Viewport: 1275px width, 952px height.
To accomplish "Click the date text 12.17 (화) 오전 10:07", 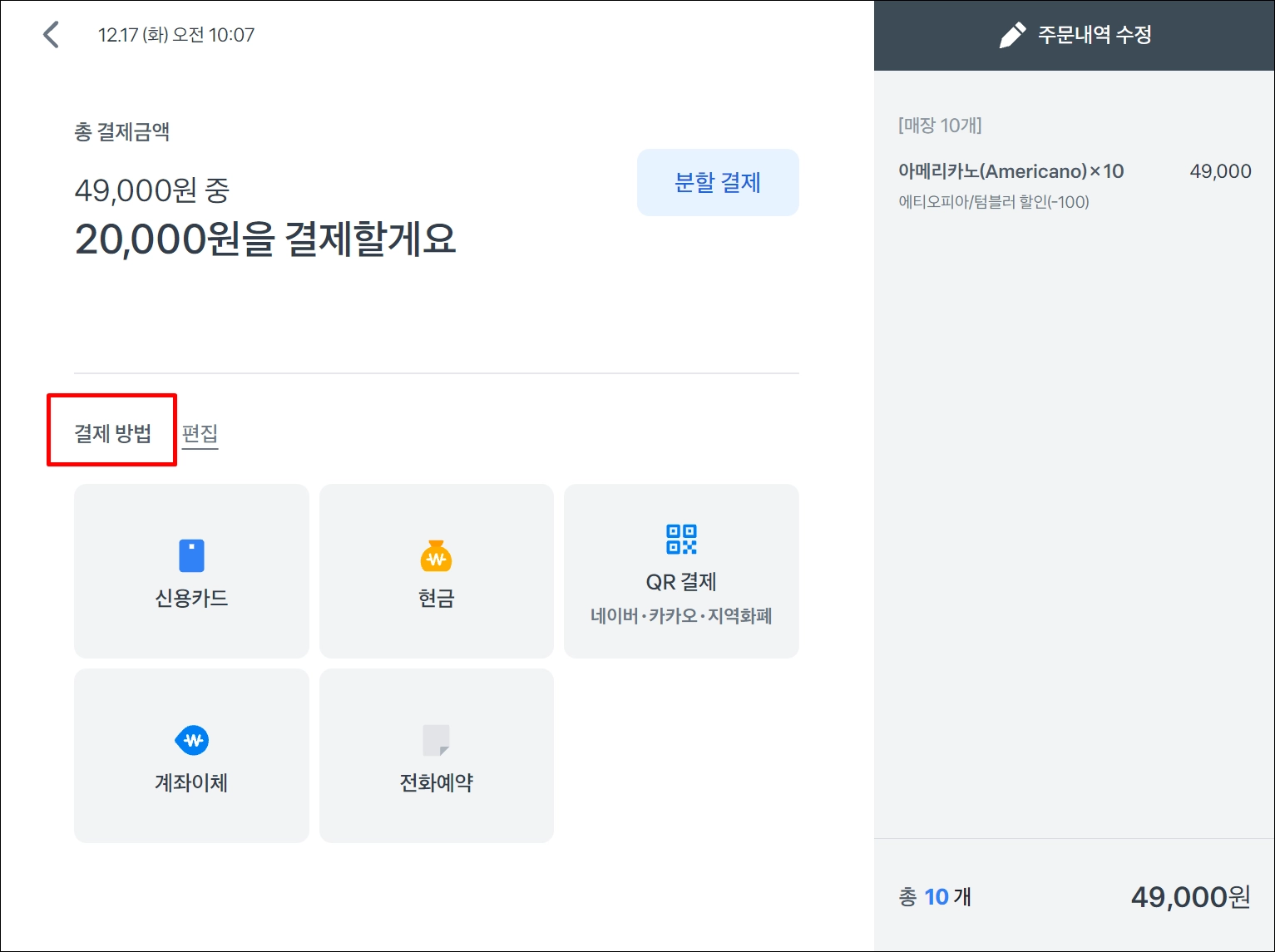I will (176, 35).
